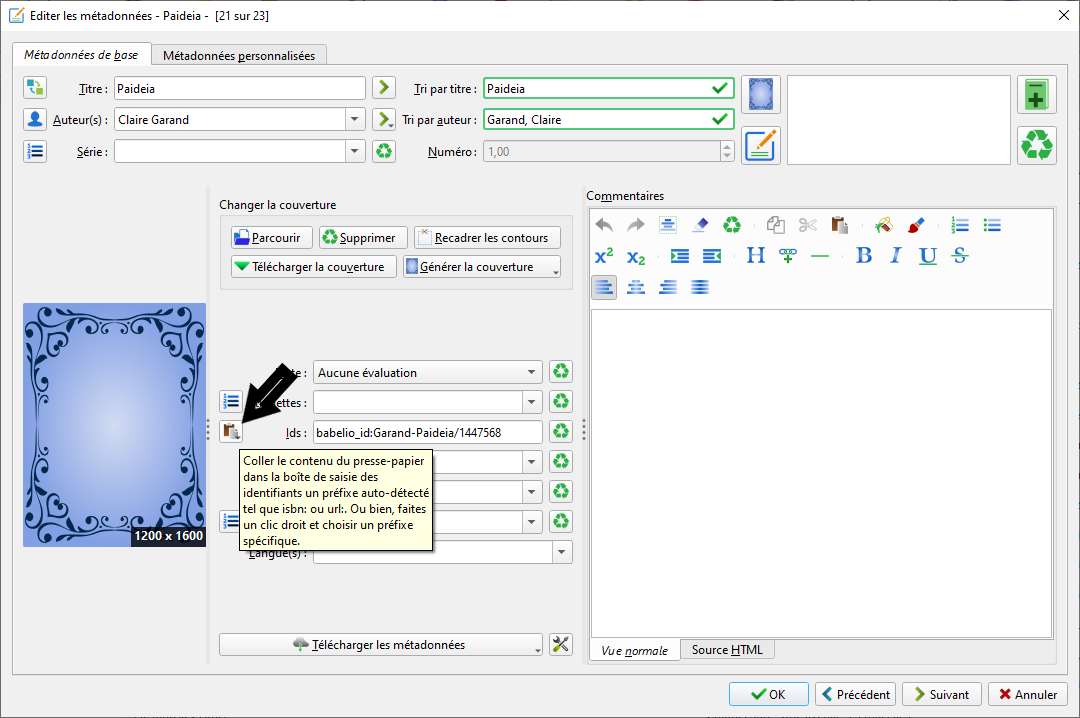The image size is (1080, 718).
Task: Open the manage series editor icon
Action: coord(34,151)
